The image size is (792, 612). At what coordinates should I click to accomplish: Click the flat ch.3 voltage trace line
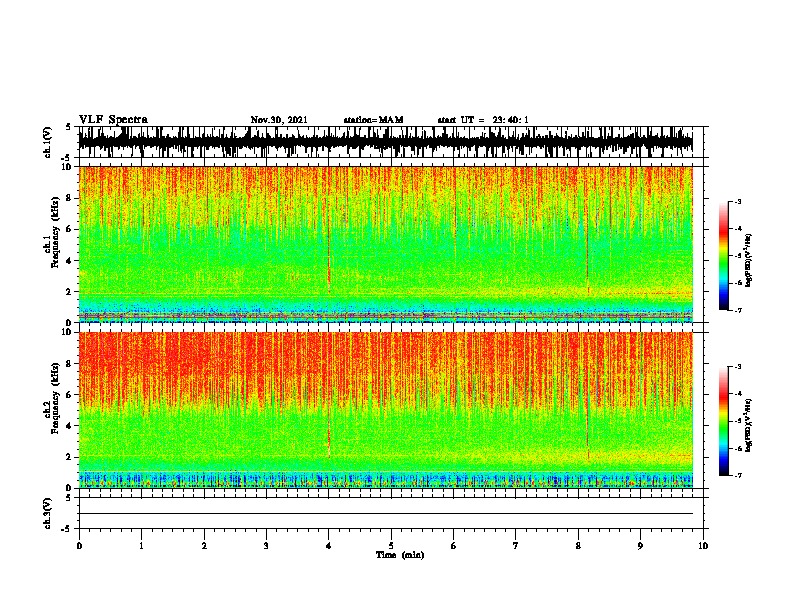pos(385,514)
